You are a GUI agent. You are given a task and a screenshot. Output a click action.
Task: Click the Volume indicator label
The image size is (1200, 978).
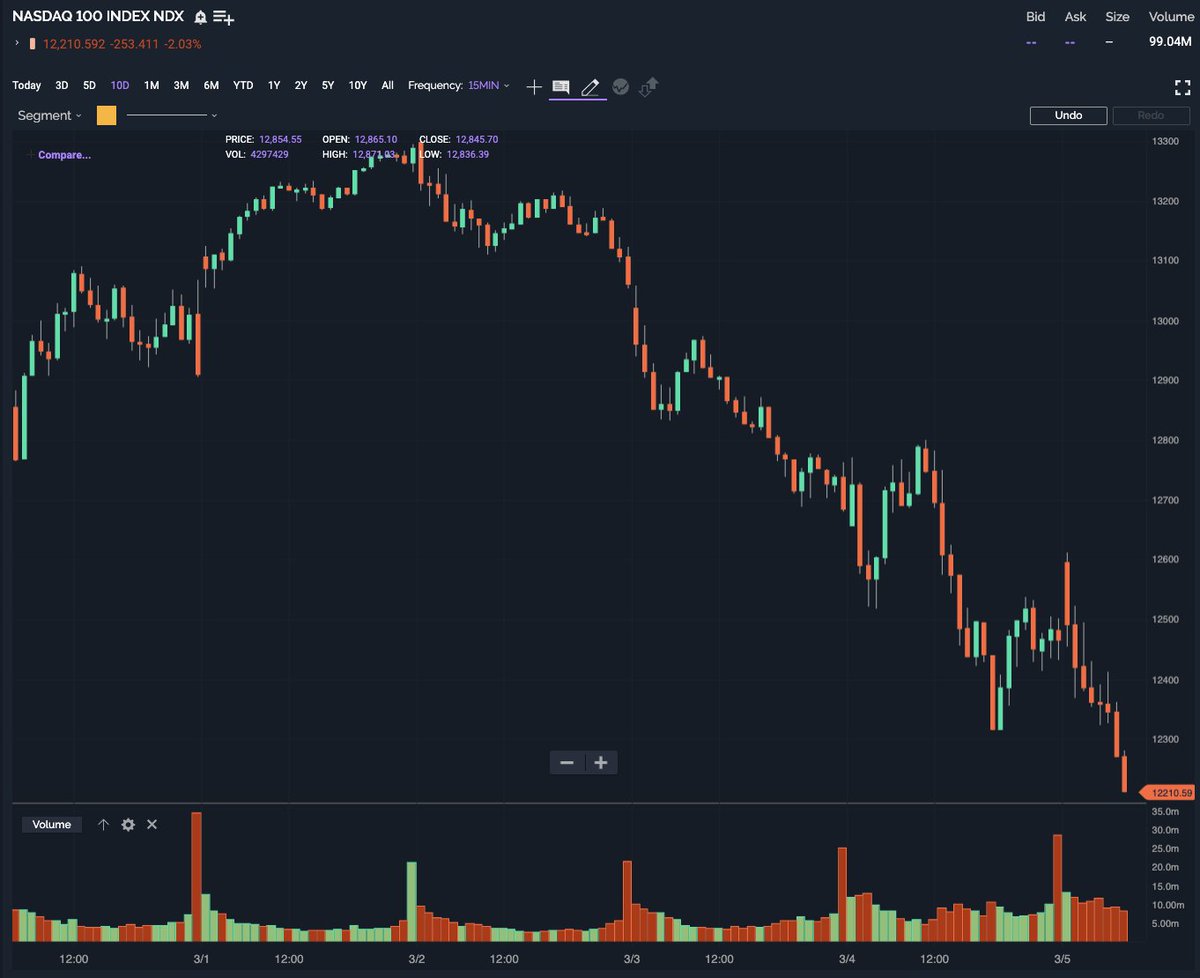coord(52,825)
